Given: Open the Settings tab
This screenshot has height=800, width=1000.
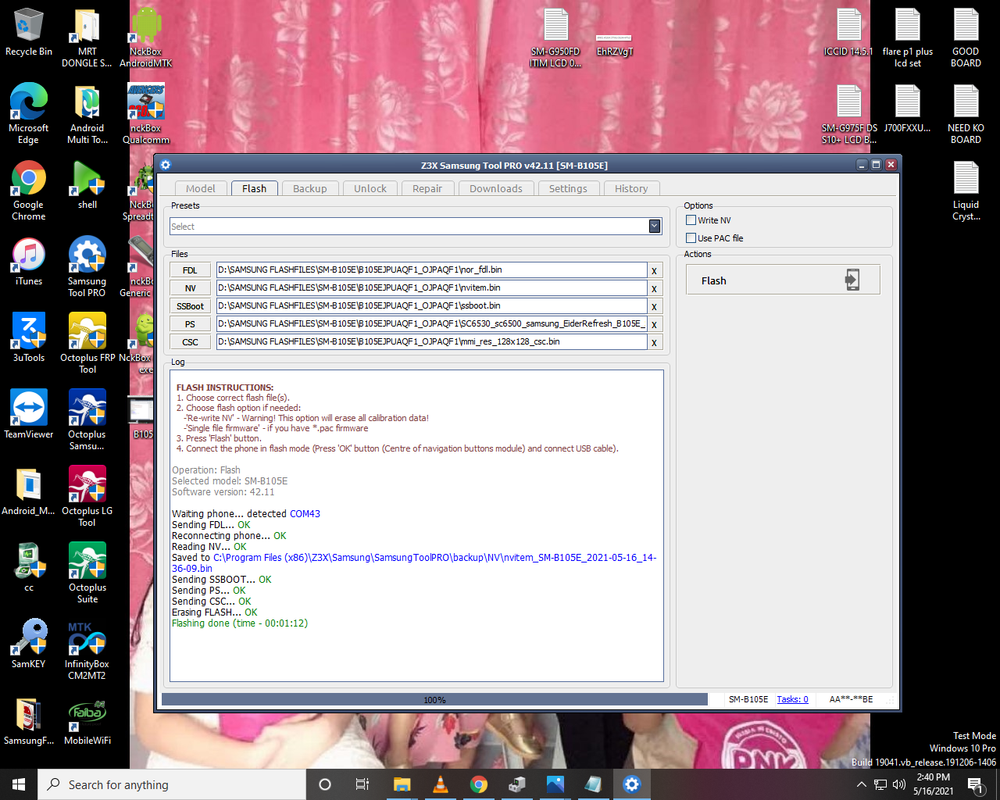Looking at the screenshot, I should (x=568, y=188).
